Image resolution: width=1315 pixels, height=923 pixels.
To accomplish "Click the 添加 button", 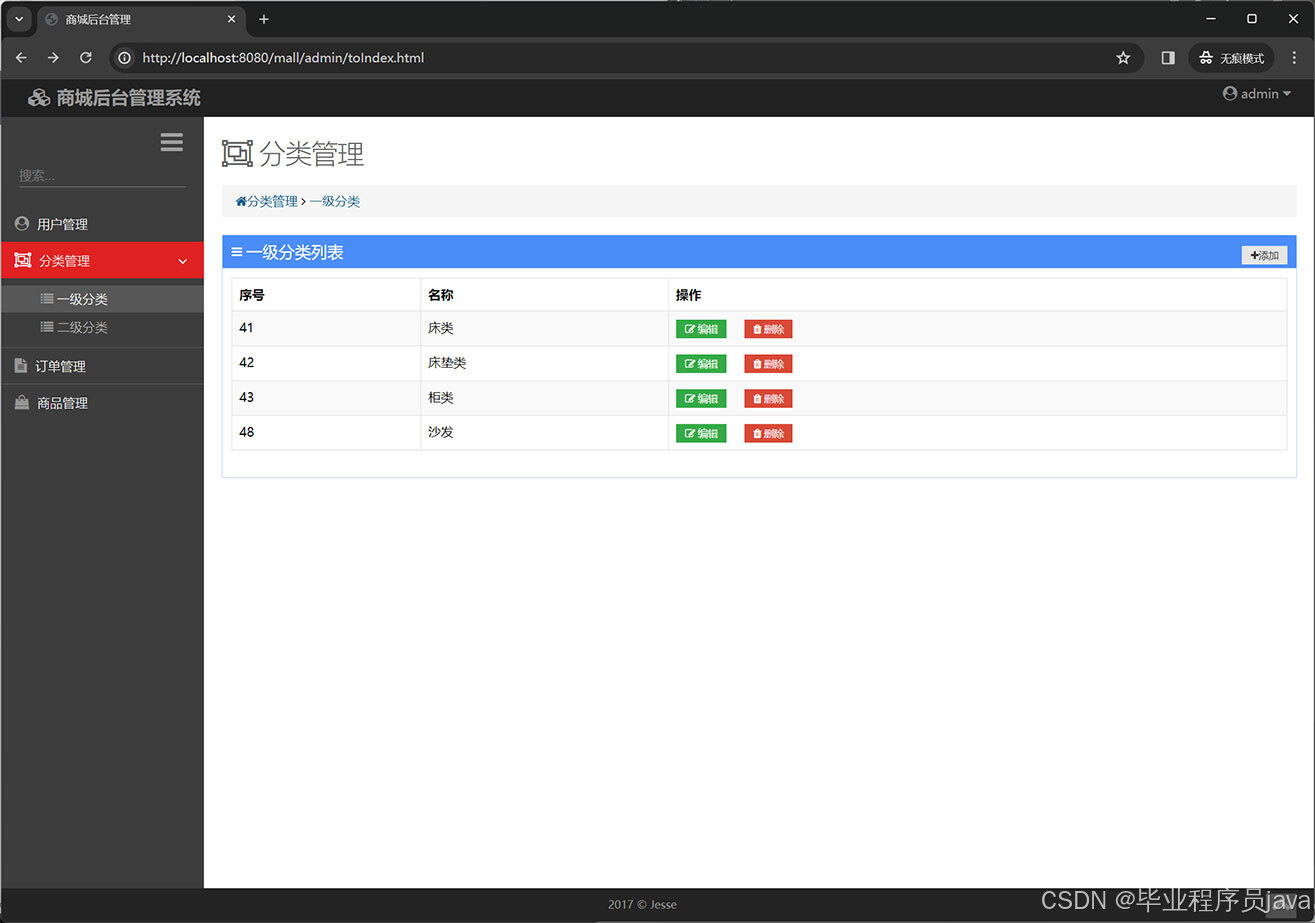I will (1264, 255).
